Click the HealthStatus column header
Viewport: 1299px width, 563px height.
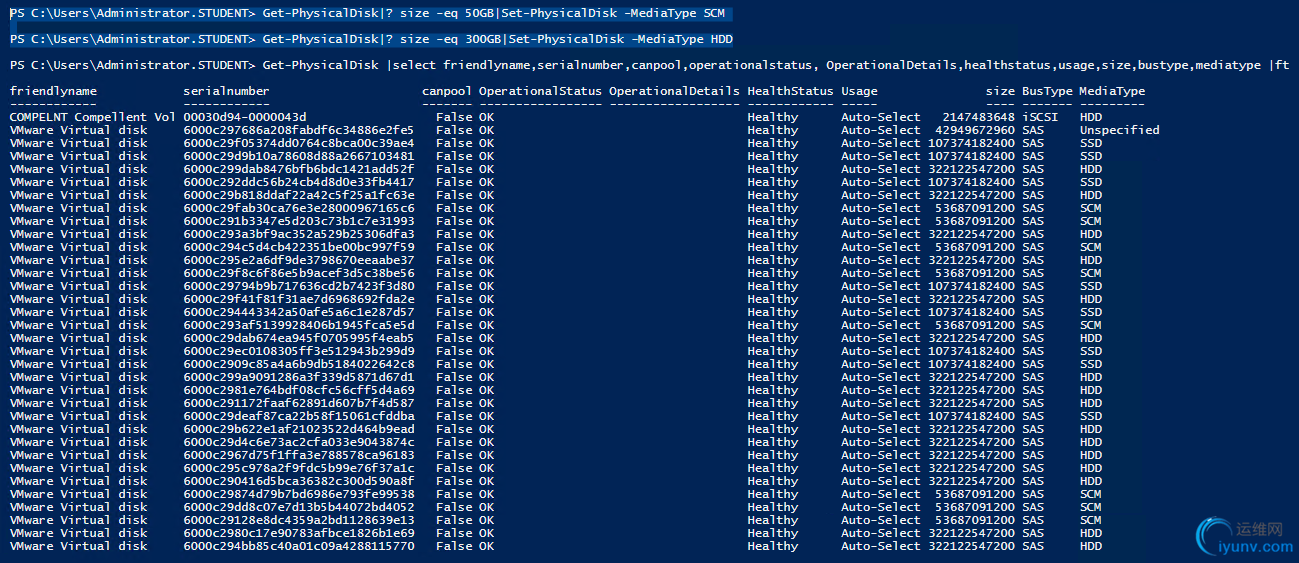pos(790,91)
